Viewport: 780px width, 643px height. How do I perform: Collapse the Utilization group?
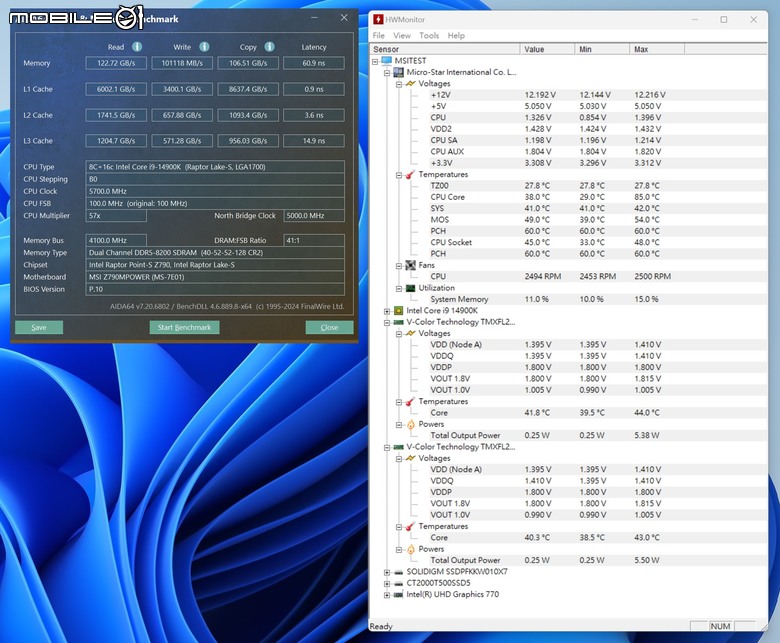pos(399,289)
